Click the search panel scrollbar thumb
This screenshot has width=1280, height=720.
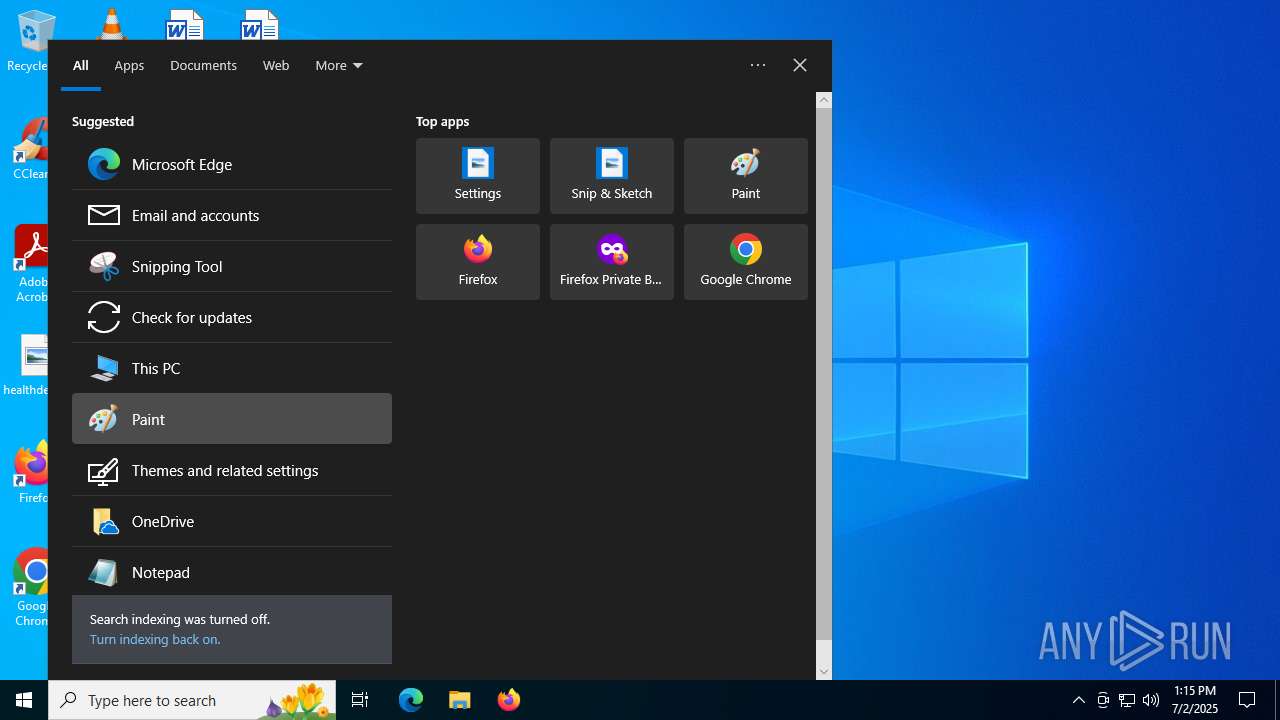click(824, 374)
